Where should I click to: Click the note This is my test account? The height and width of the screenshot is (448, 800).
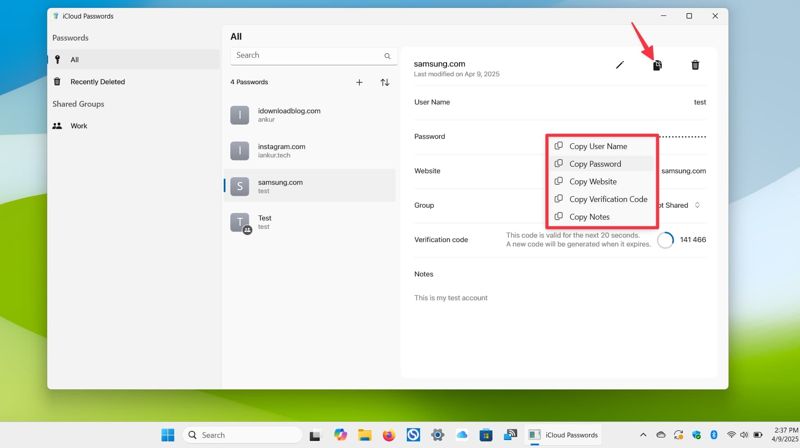point(451,297)
